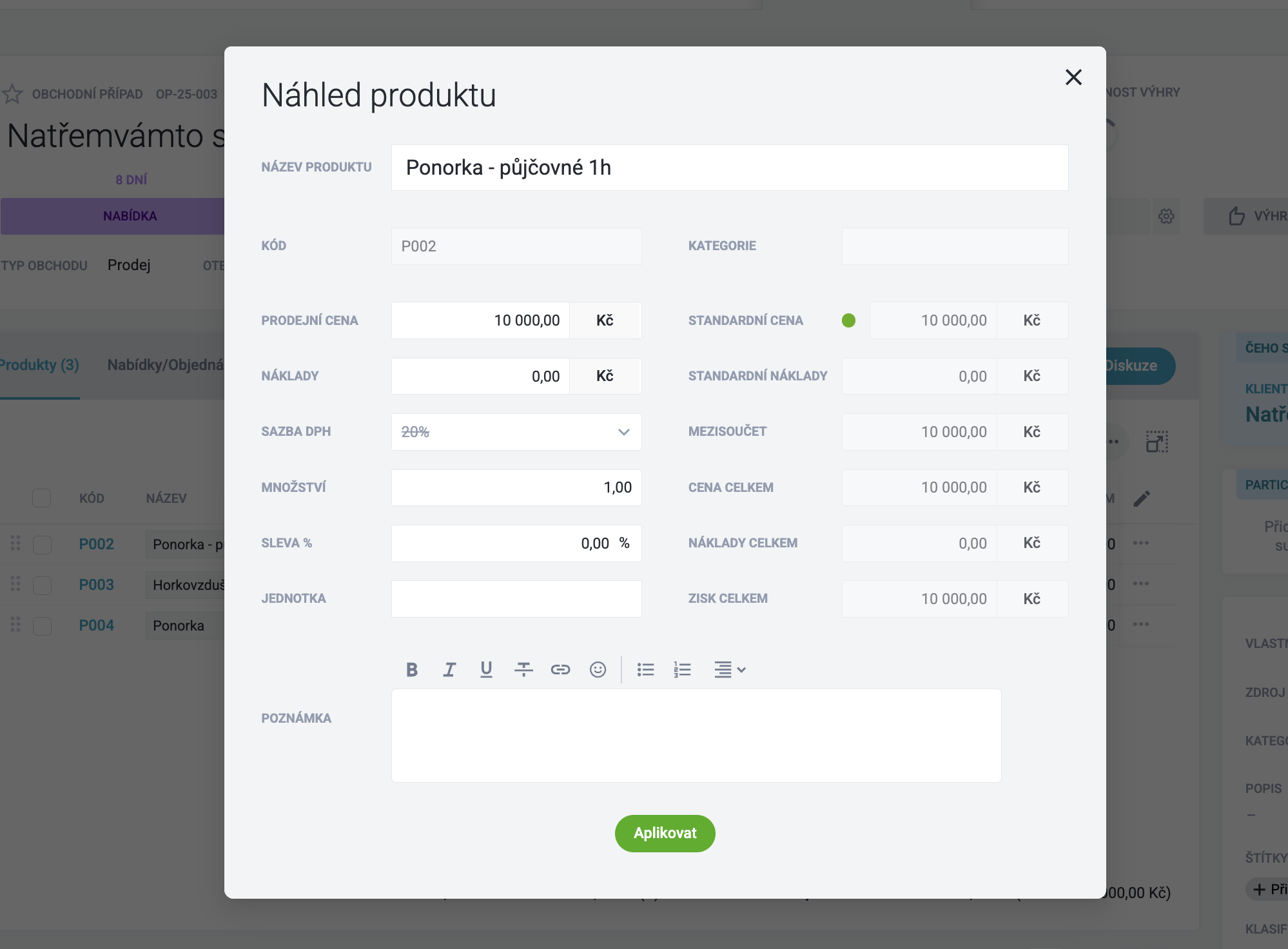The image size is (1288, 949).
Task: Apply italic formatting to note
Action: pos(449,670)
